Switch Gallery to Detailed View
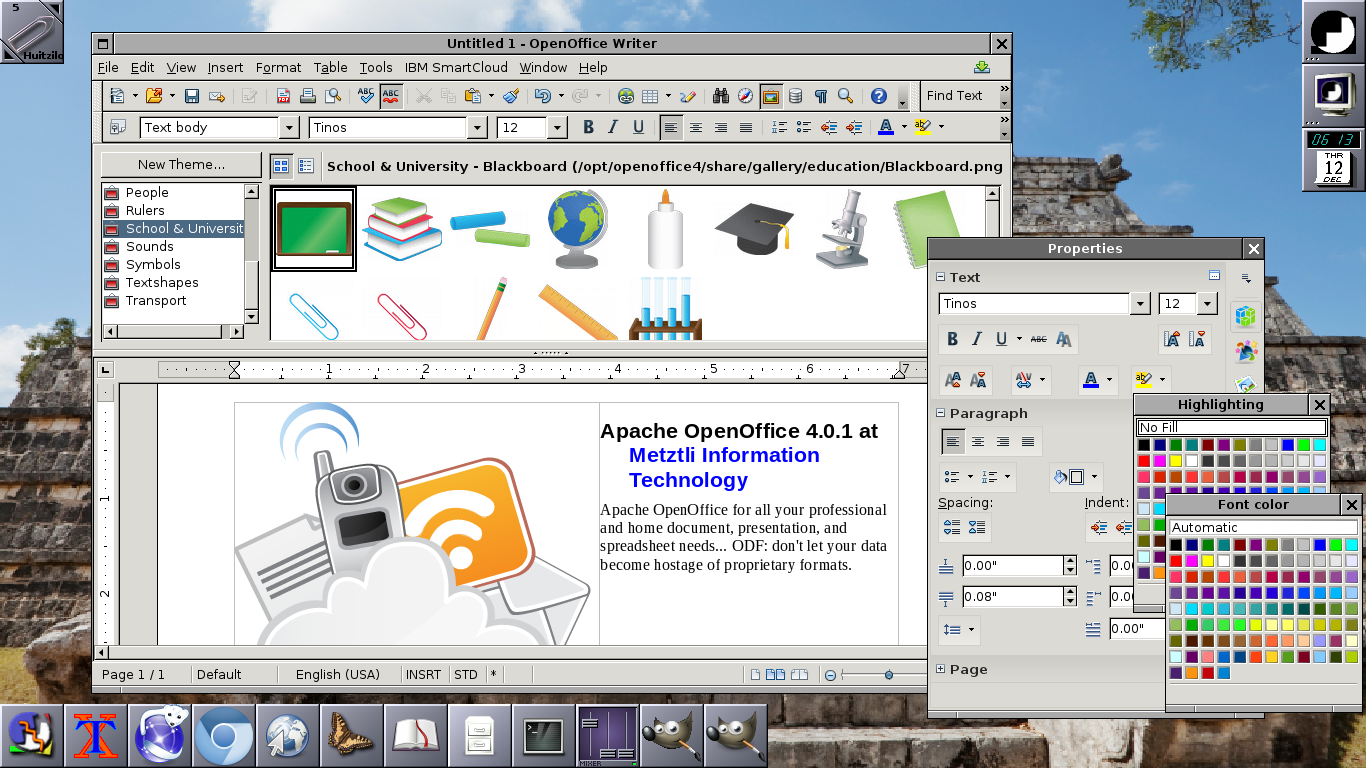The width and height of the screenshot is (1366, 768). pos(306,166)
